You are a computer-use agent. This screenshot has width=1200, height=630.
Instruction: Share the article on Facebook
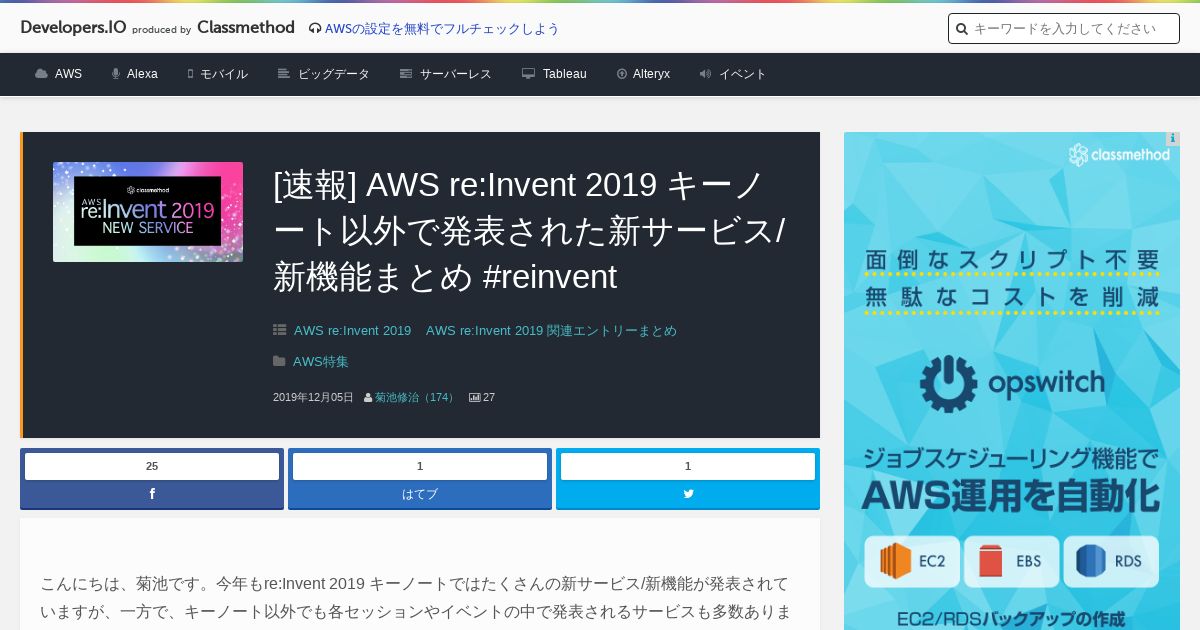pyautogui.click(x=152, y=494)
